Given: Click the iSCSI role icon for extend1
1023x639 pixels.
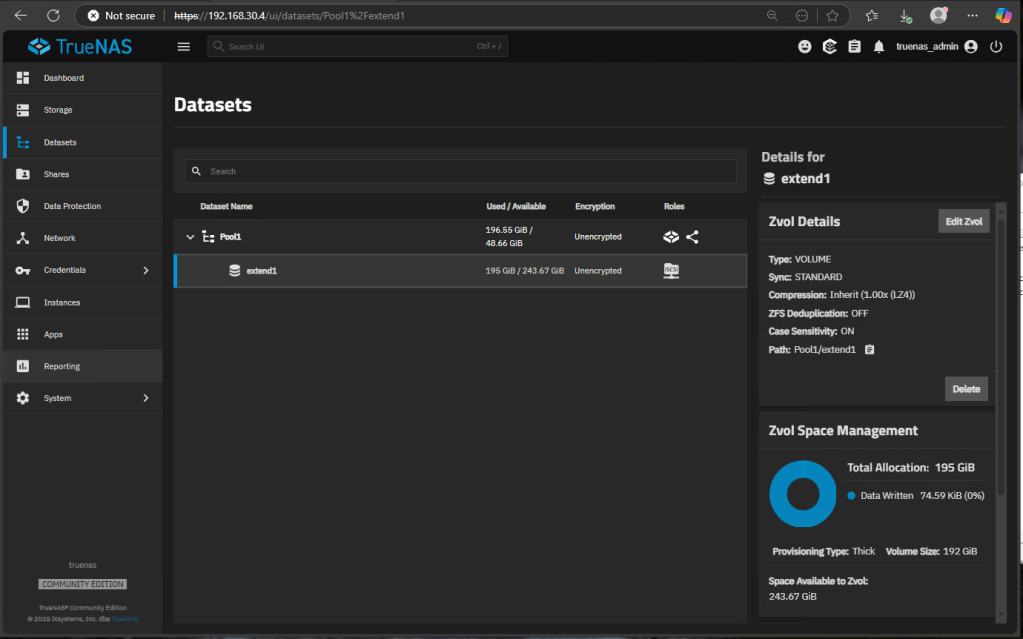Looking at the screenshot, I should click(x=671, y=271).
